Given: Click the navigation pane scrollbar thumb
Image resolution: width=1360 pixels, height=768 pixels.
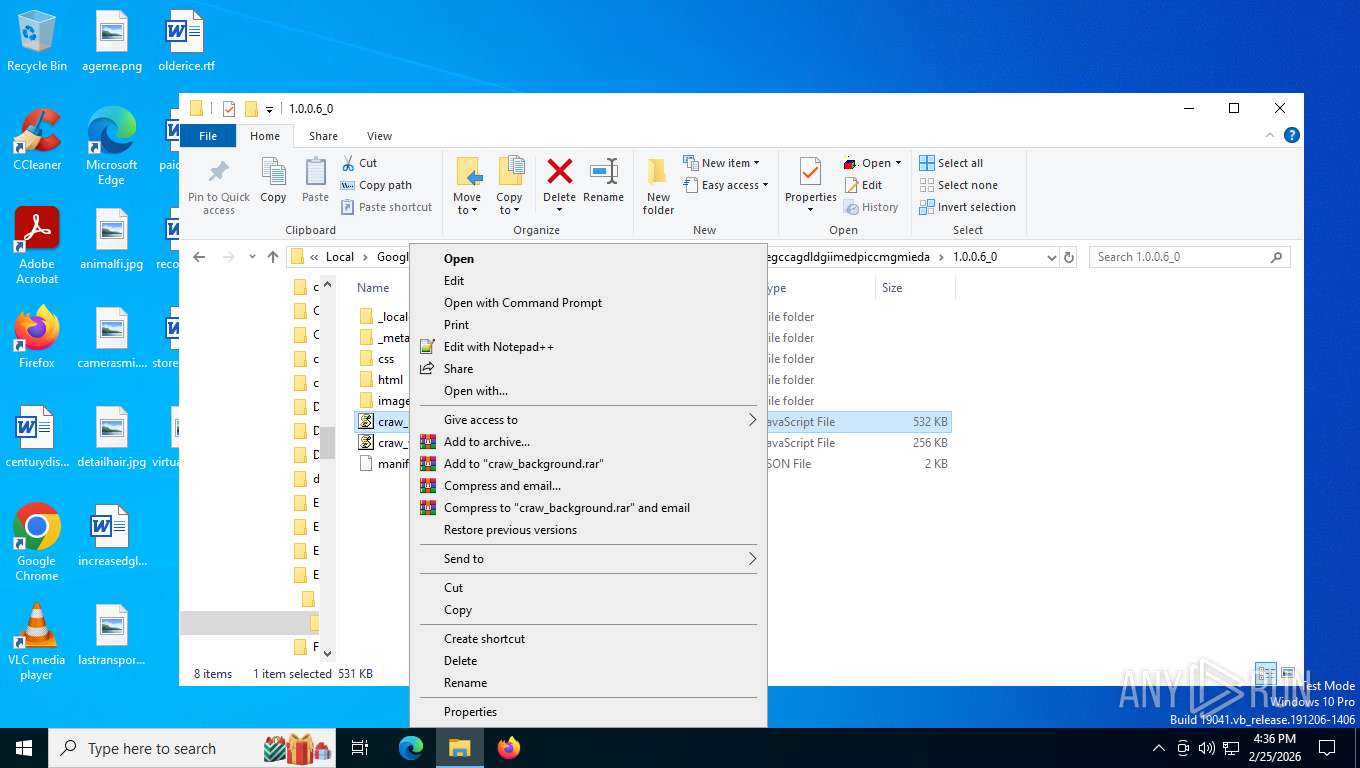Looking at the screenshot, I should pyautogui.click(x=327, y=441).
